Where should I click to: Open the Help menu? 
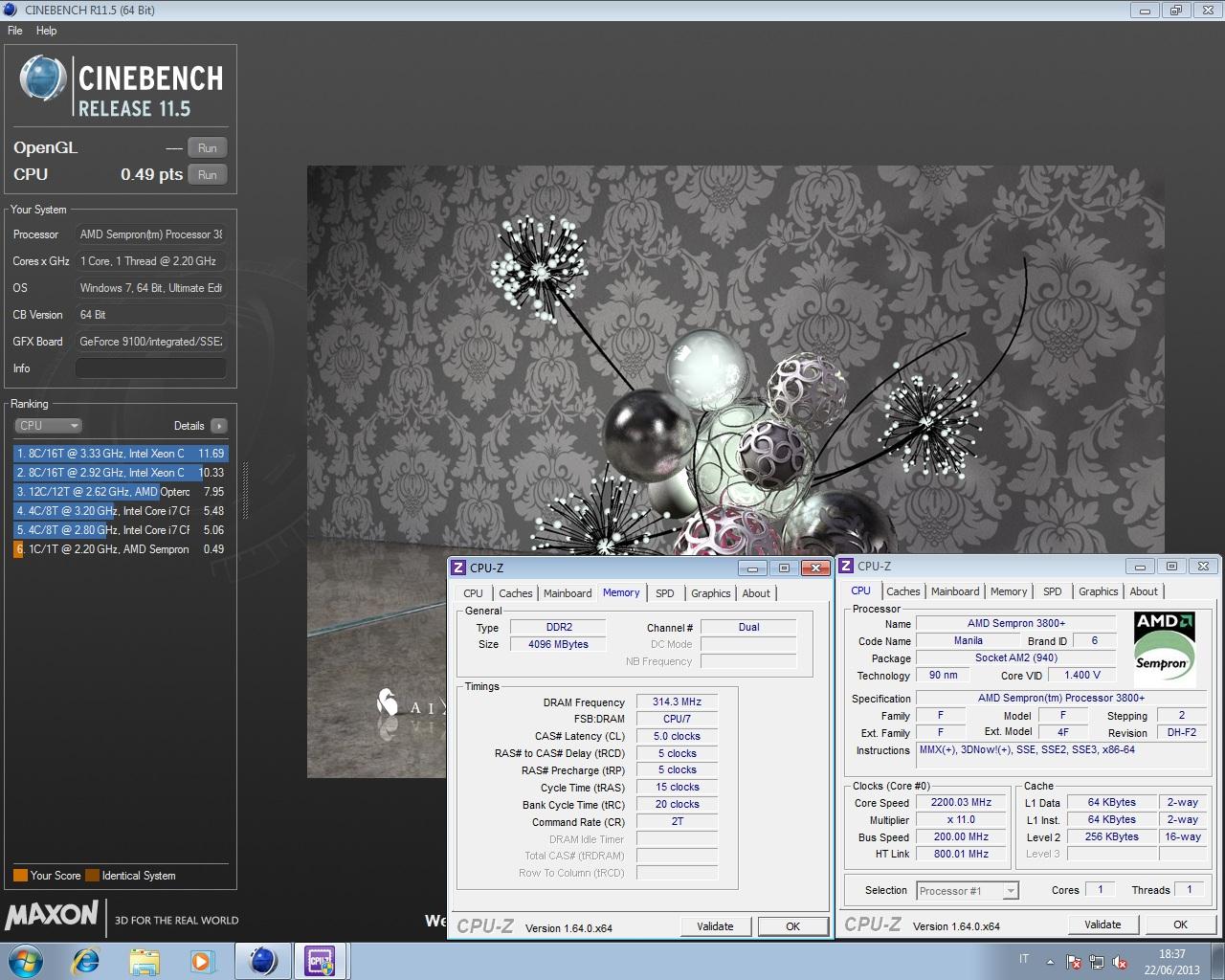(47, 31)
